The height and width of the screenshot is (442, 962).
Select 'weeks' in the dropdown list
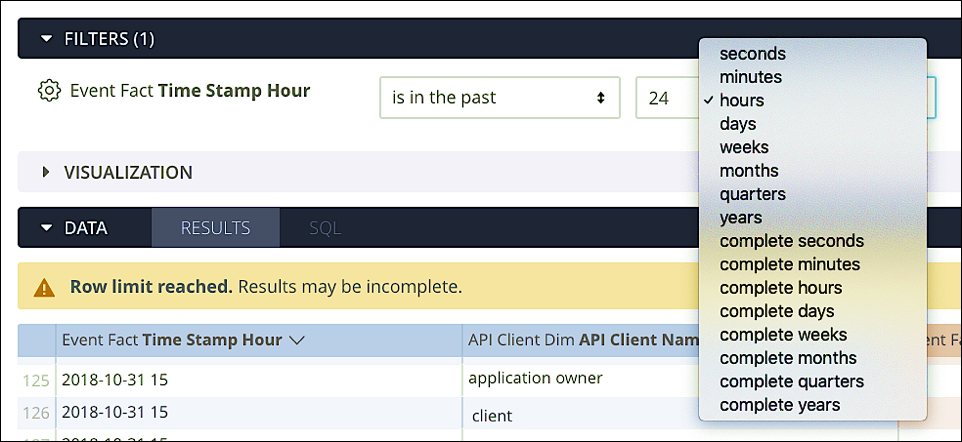pyautogui.click(x=744, y=147)
